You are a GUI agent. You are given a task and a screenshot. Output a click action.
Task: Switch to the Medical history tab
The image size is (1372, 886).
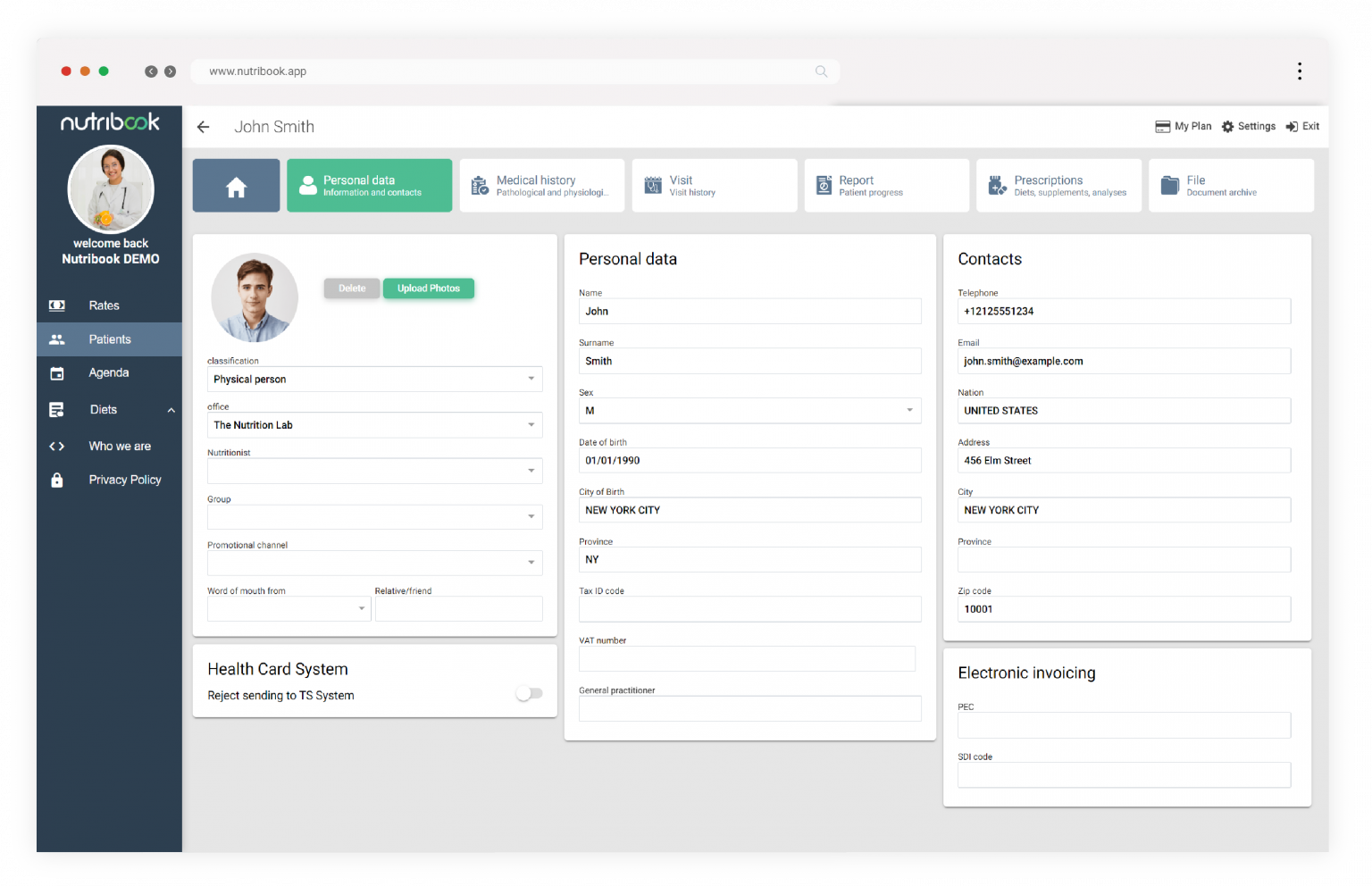541,186
